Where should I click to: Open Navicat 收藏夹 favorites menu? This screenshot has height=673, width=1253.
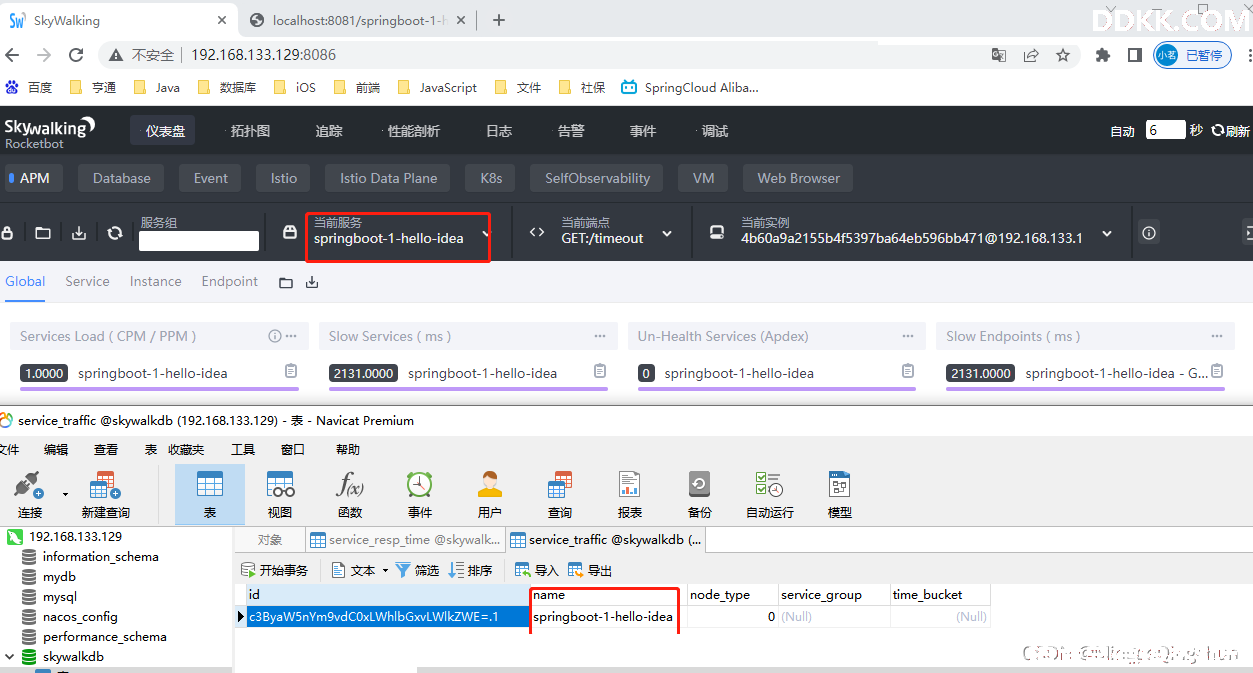click(186, 449)
